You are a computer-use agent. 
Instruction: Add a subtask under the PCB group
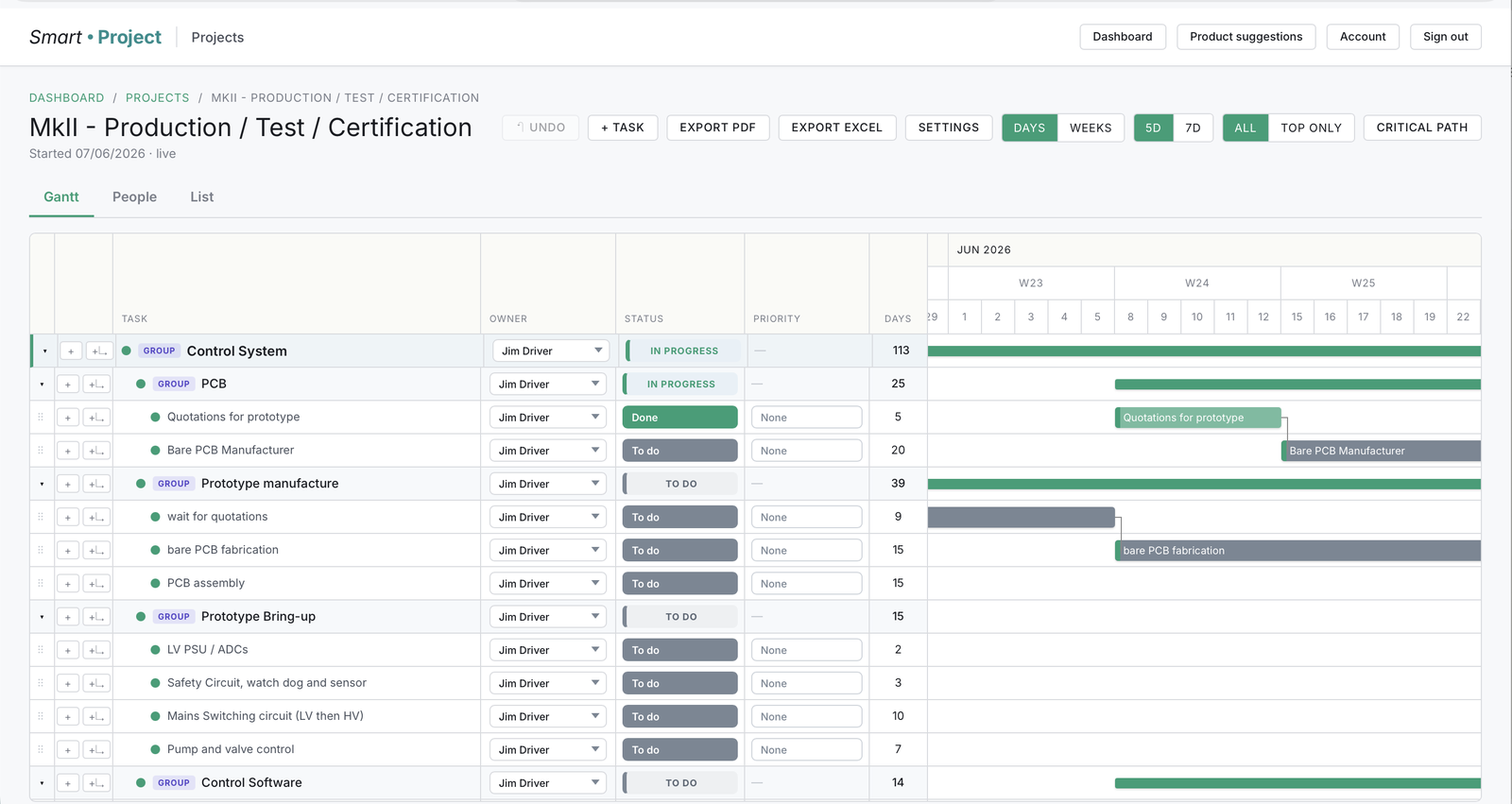pyautogui.click(x=97, y=385)
